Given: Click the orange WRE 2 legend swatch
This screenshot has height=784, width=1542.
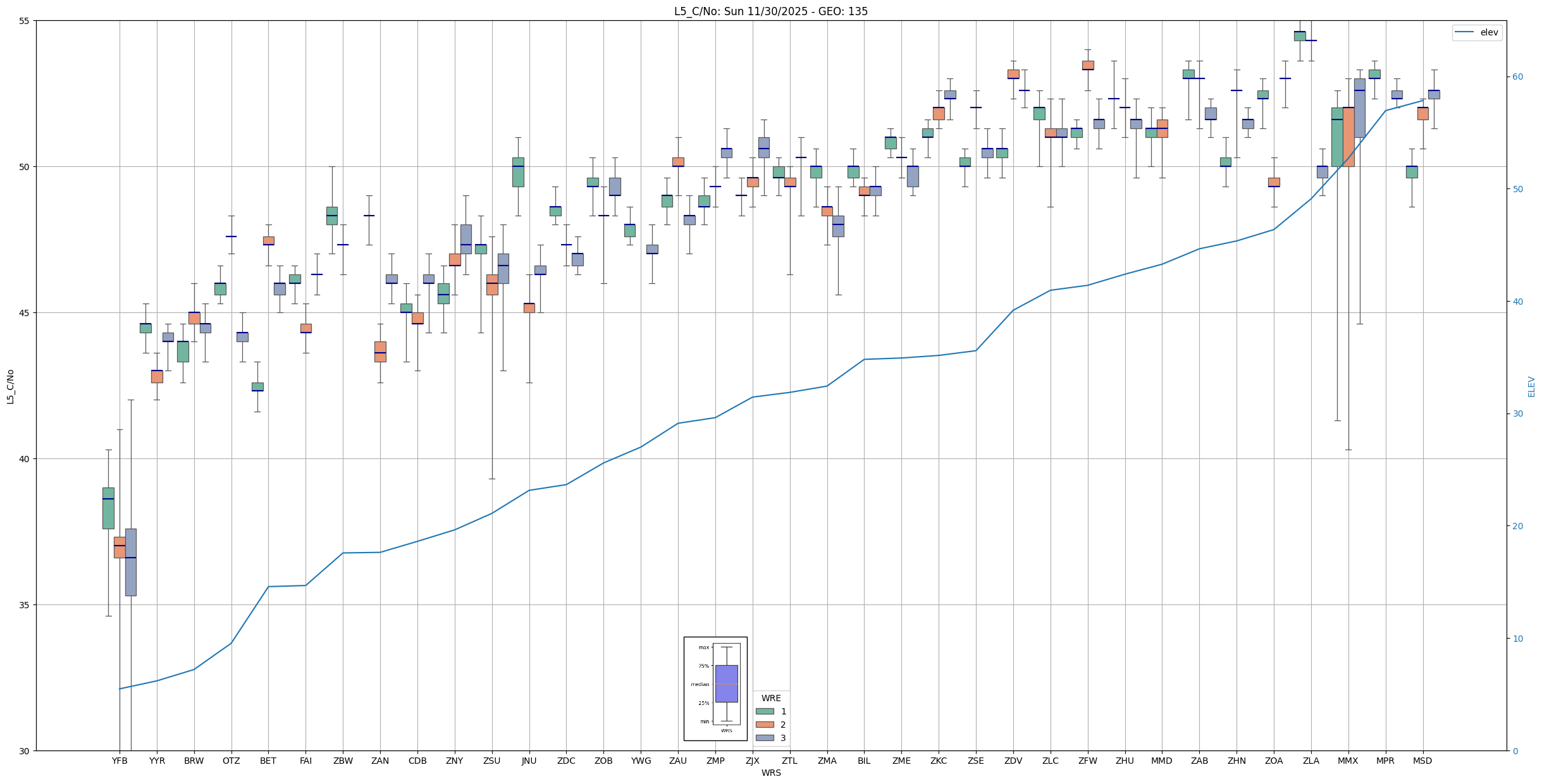Looking at the screenshot, I should (765, 725).
